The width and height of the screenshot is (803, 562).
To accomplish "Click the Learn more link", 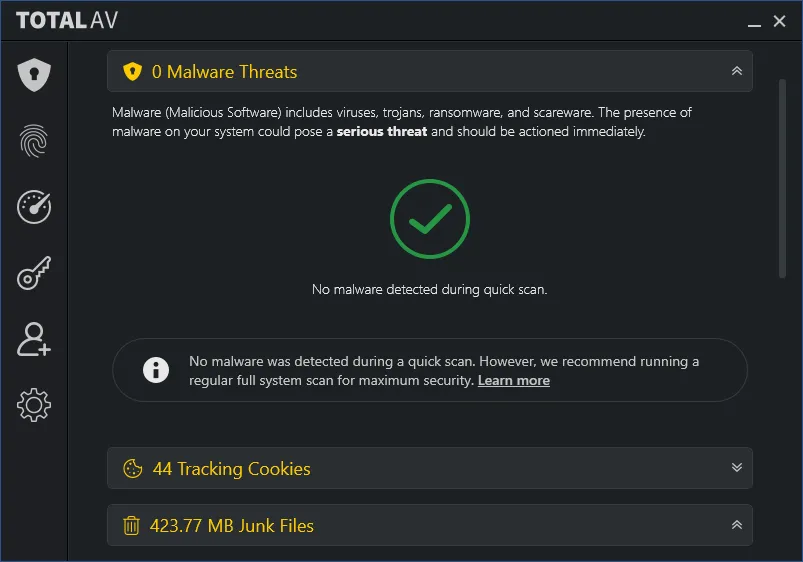I will click(x=514, y=381).
